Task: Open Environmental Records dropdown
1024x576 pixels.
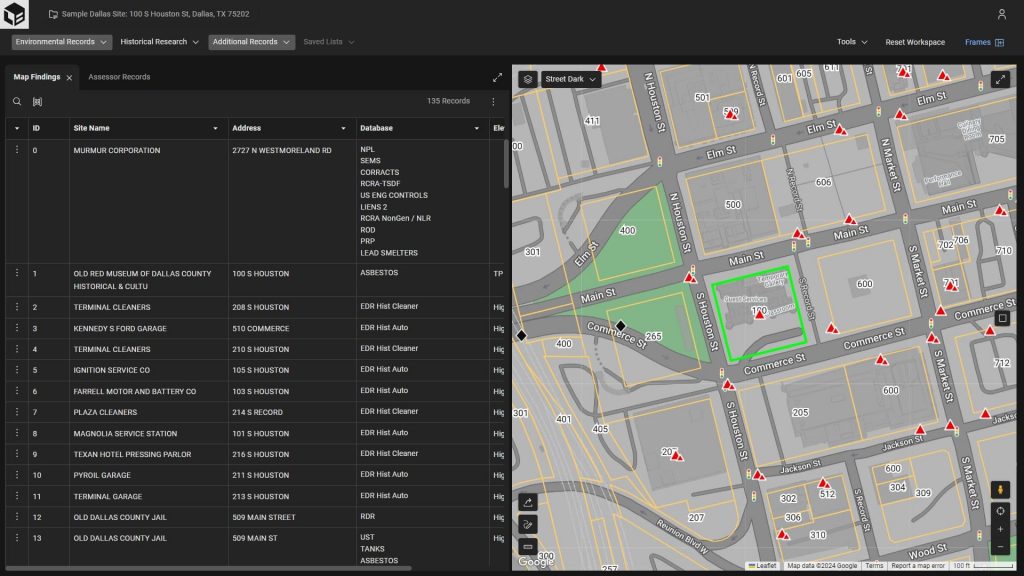Action: click(61, 42)
